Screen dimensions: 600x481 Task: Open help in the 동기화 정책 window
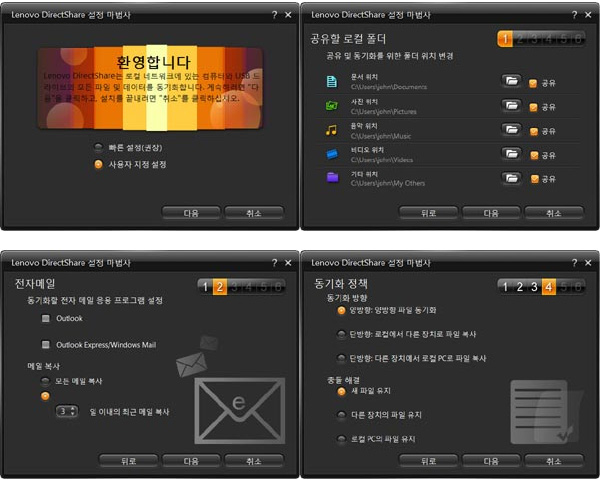coord(574,263)
